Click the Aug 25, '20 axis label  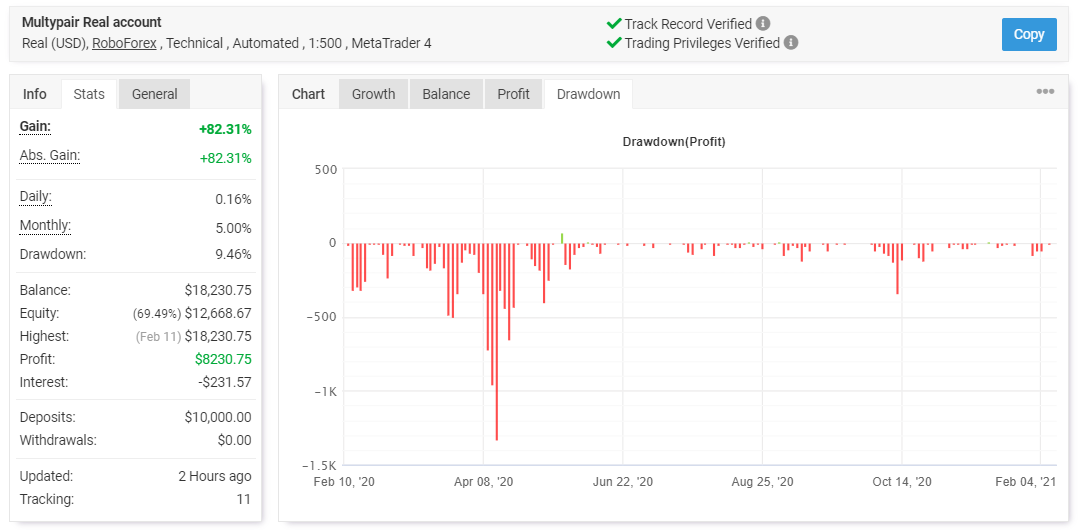pos(762,482)
